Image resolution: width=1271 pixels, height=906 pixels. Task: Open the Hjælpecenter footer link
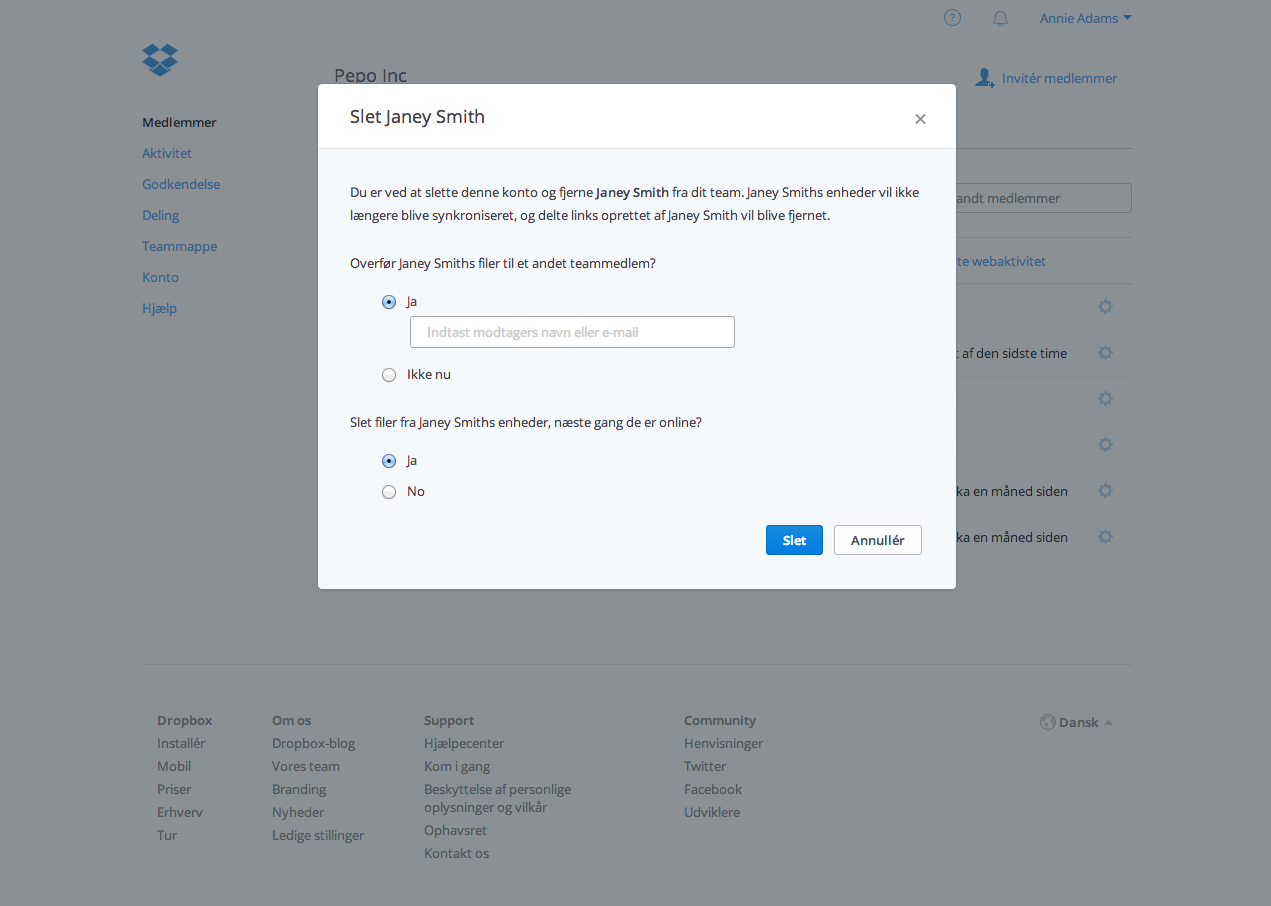point(464,743)
